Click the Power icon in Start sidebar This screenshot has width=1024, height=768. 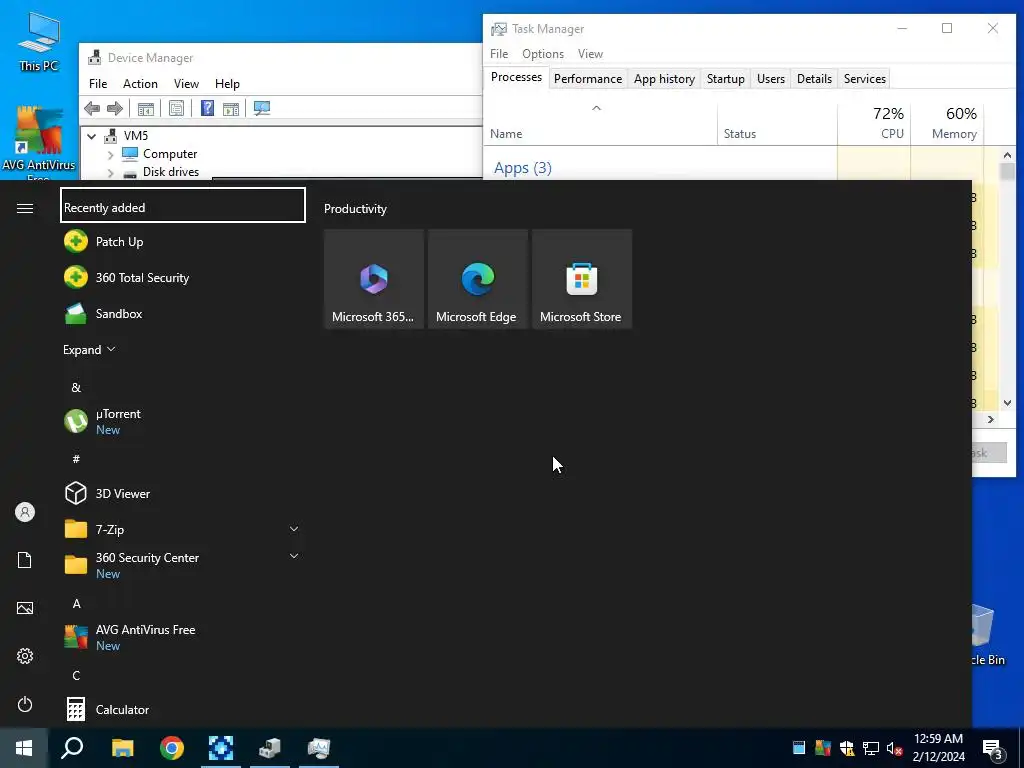point(25,704)
